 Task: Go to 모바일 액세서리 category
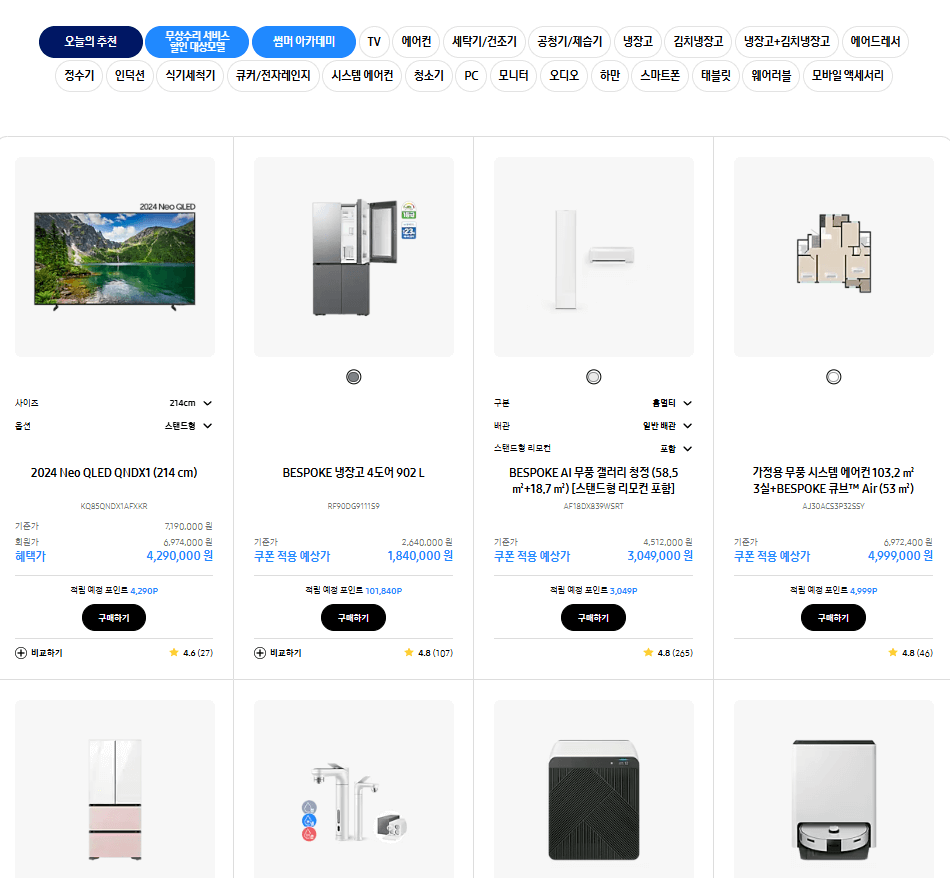tap(848, 76)
